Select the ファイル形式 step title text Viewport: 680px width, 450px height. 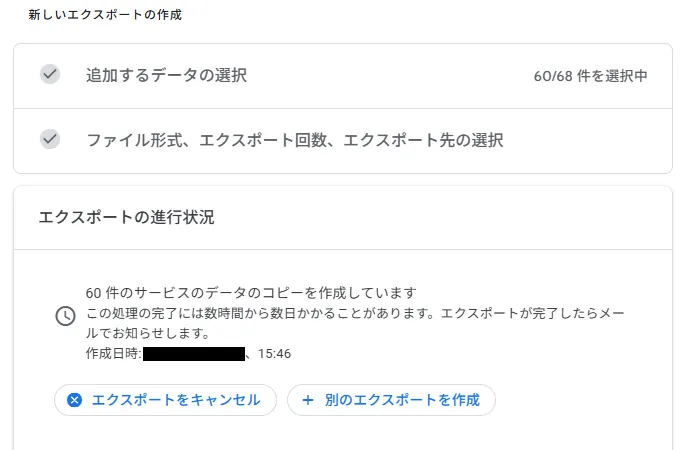294,140
